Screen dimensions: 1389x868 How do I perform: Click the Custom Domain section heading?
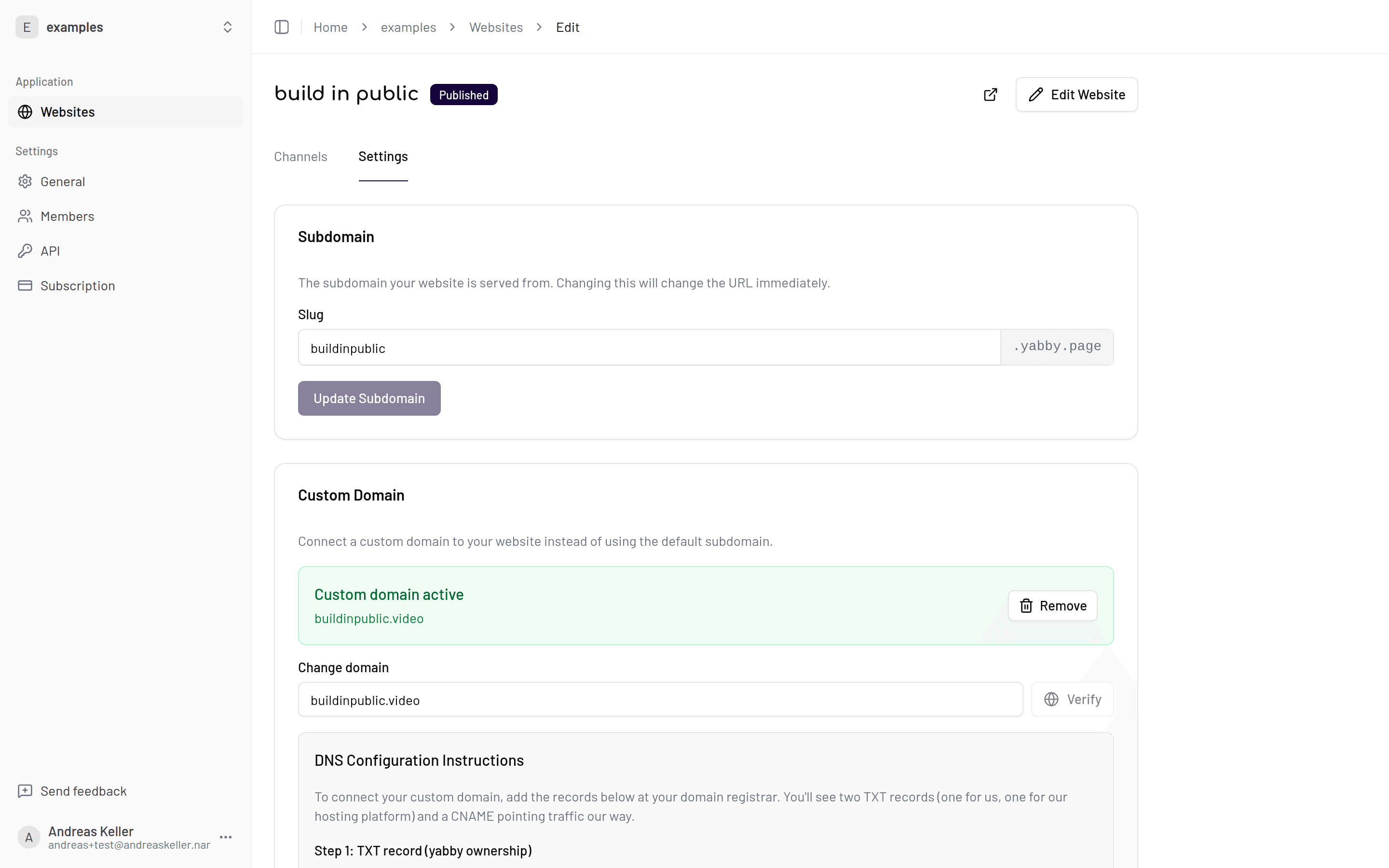[x=351, y=495]
